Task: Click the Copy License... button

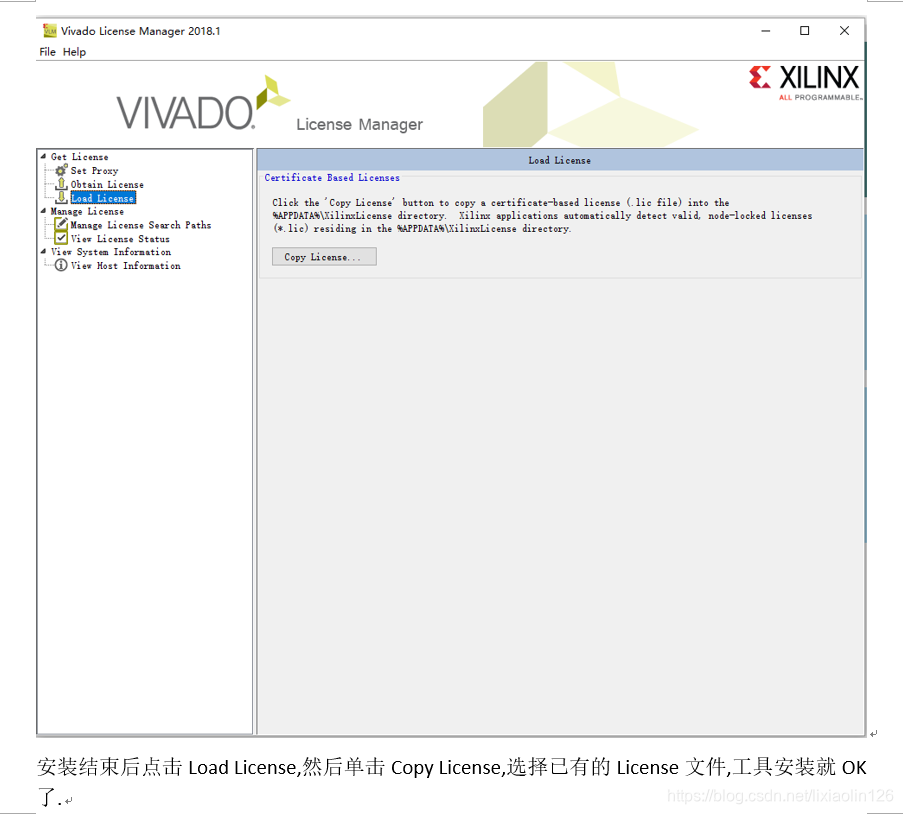Action: click(324, 257)
